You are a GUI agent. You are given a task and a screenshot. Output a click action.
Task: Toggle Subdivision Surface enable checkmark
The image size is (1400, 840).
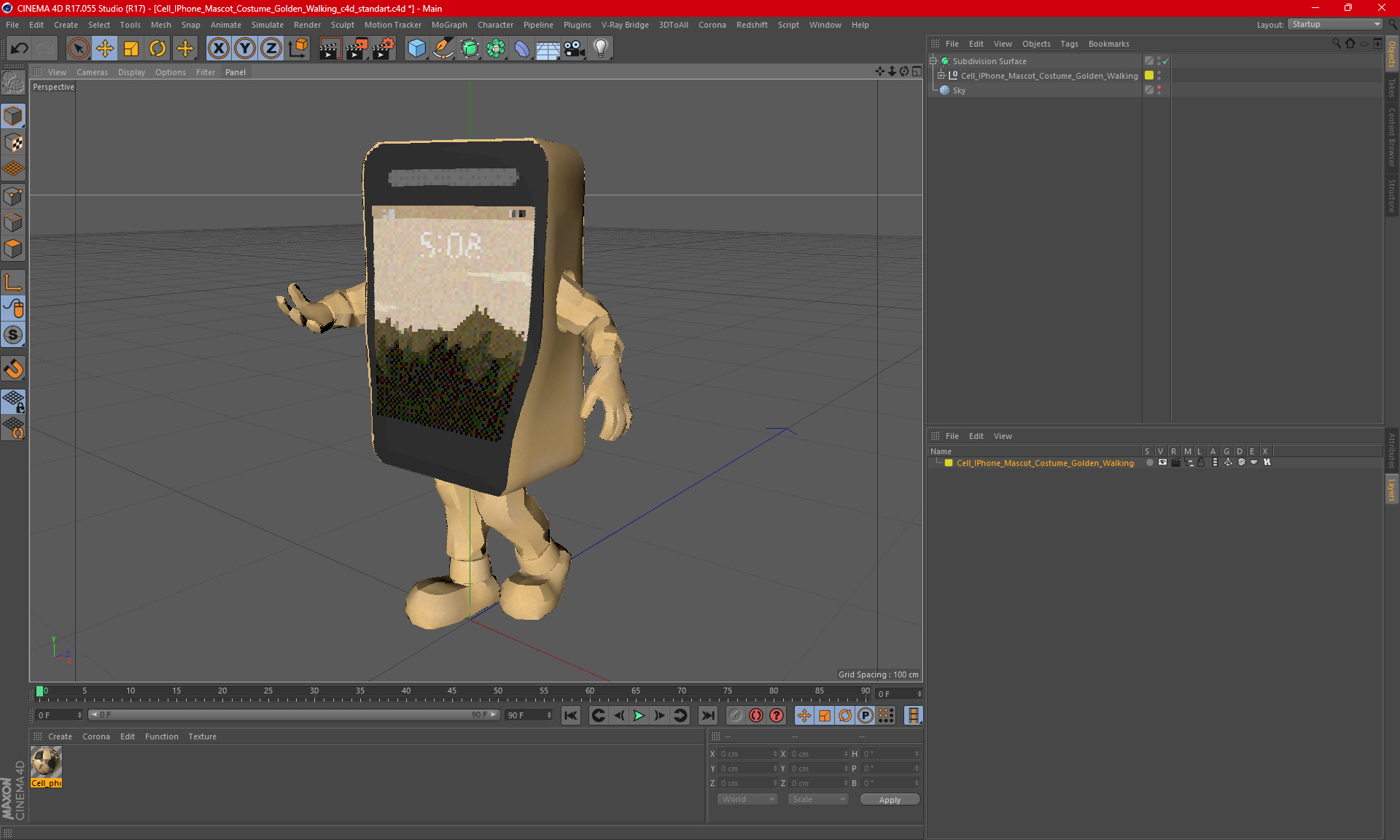[x=1165, y=61]
